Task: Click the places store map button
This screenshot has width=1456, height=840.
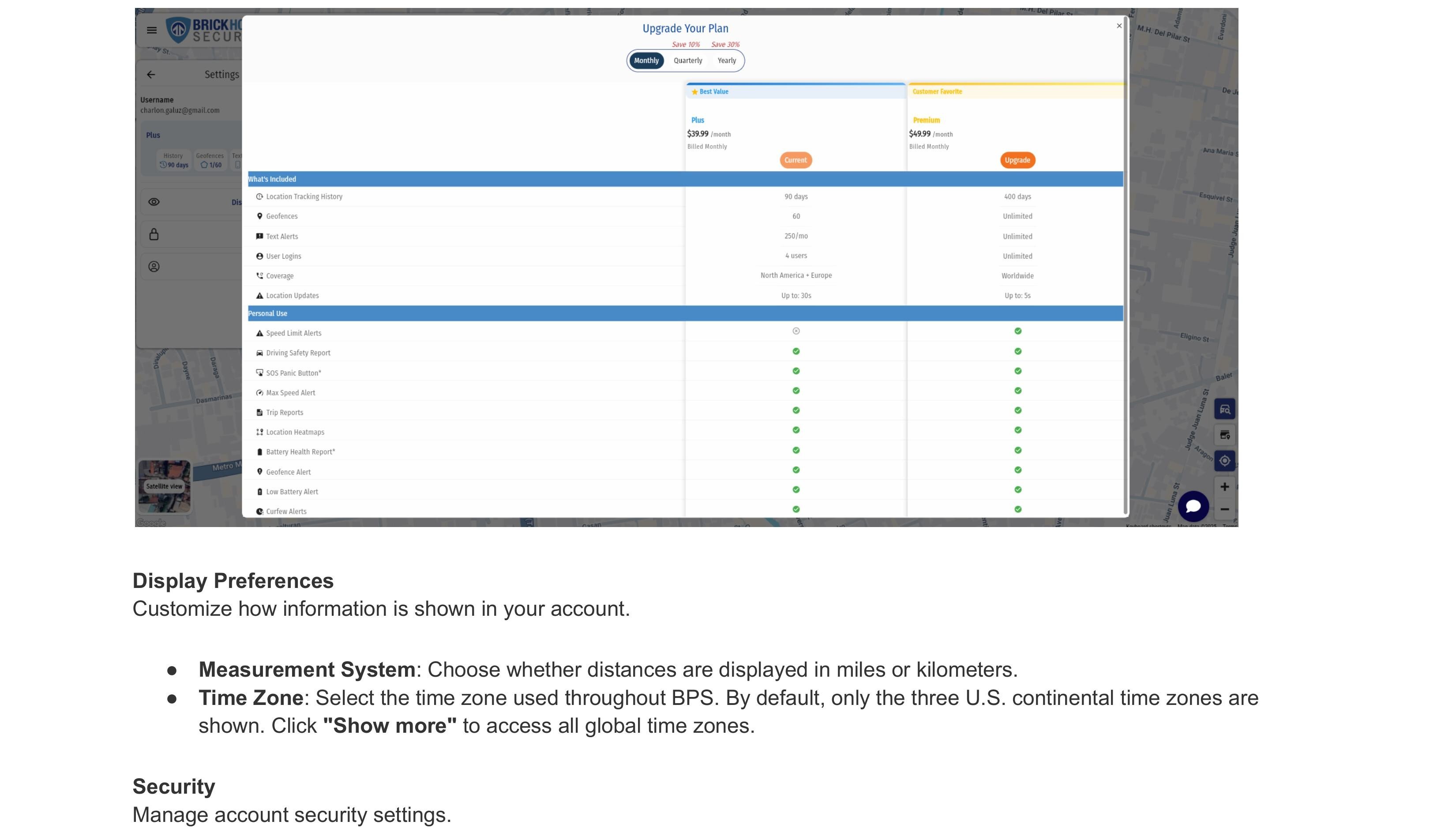Action: pos(1225,435)
